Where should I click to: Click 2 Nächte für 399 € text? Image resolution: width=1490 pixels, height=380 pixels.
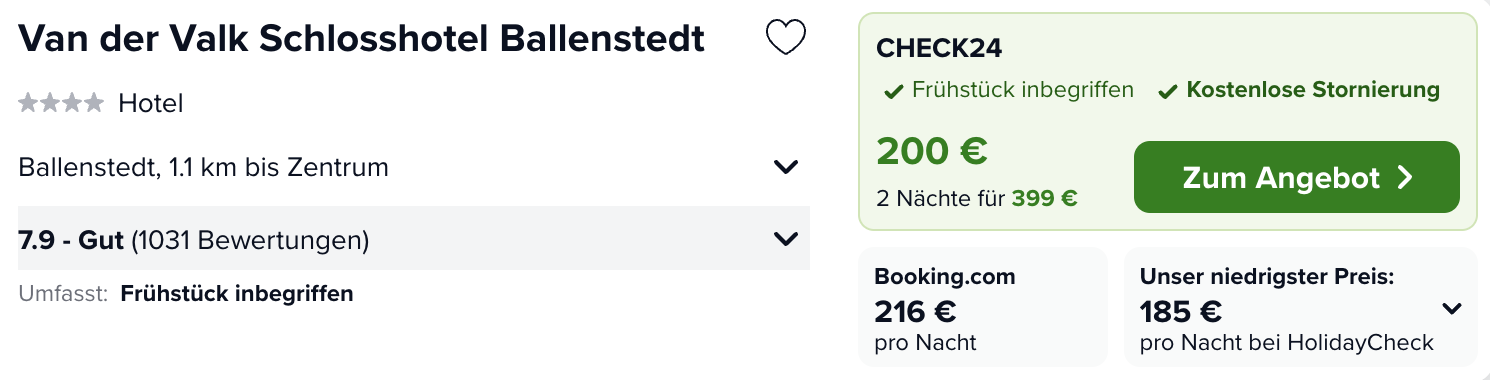976,198
